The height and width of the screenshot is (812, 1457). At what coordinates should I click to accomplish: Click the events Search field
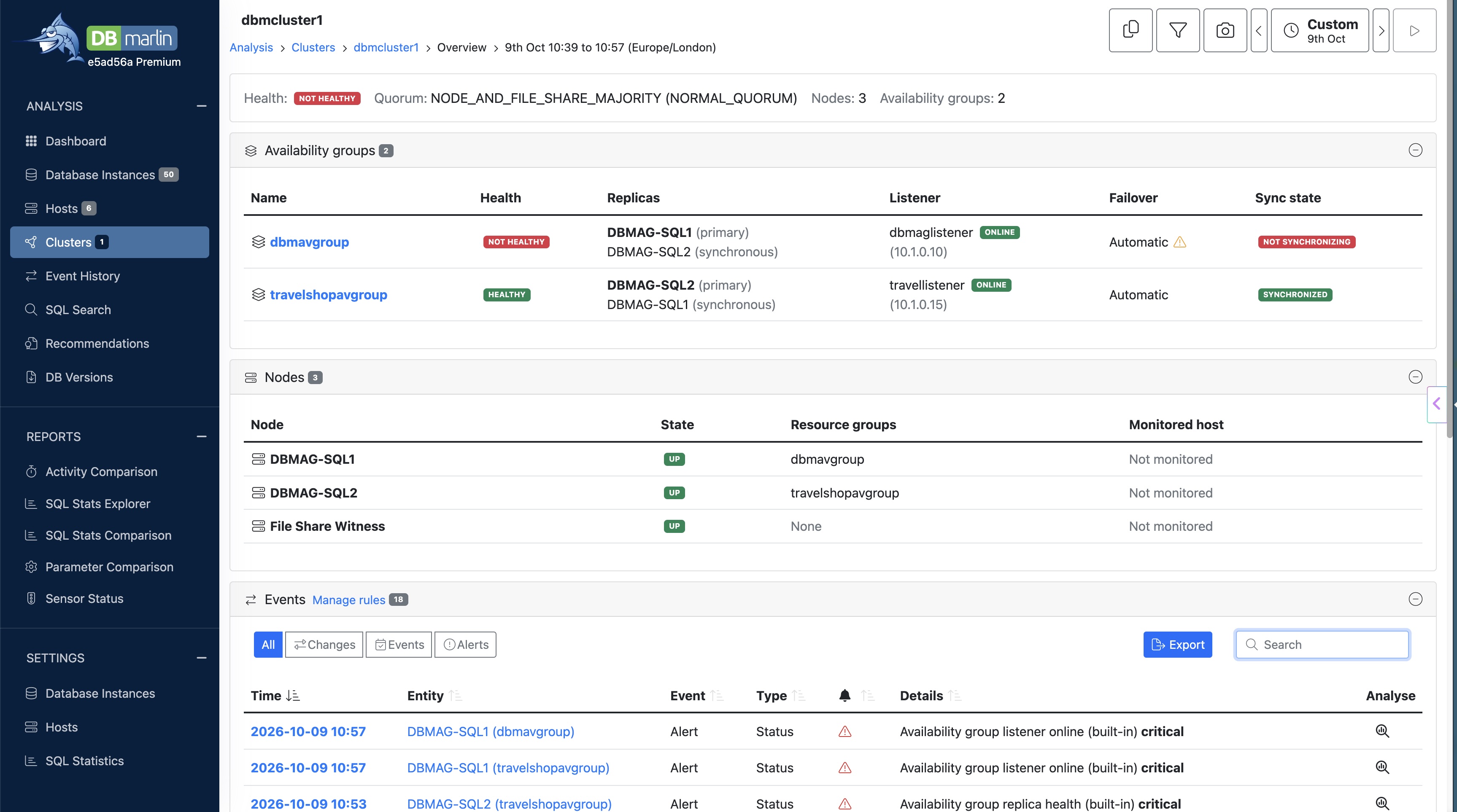click(1322, 645)
